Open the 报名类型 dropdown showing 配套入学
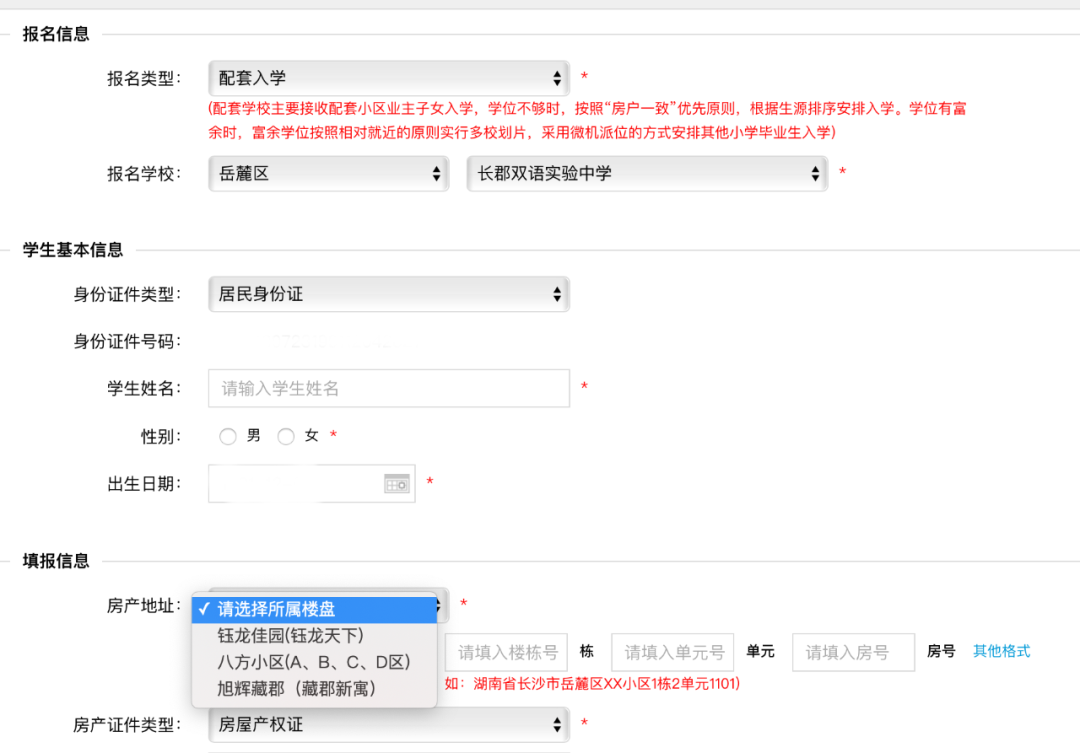 tap(388, 78)
